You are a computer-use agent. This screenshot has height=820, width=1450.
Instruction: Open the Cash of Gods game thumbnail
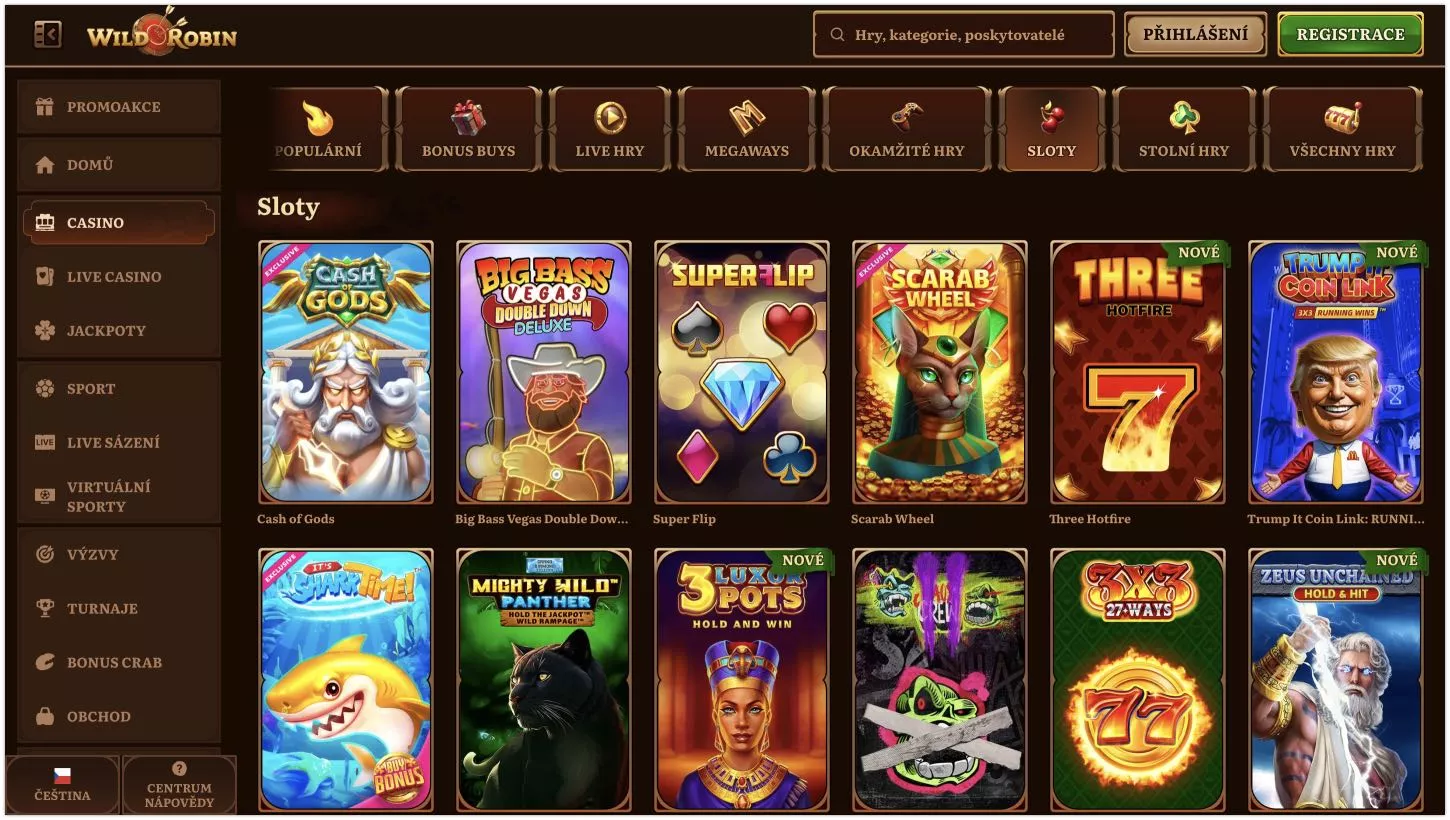(x=346, y=372)
